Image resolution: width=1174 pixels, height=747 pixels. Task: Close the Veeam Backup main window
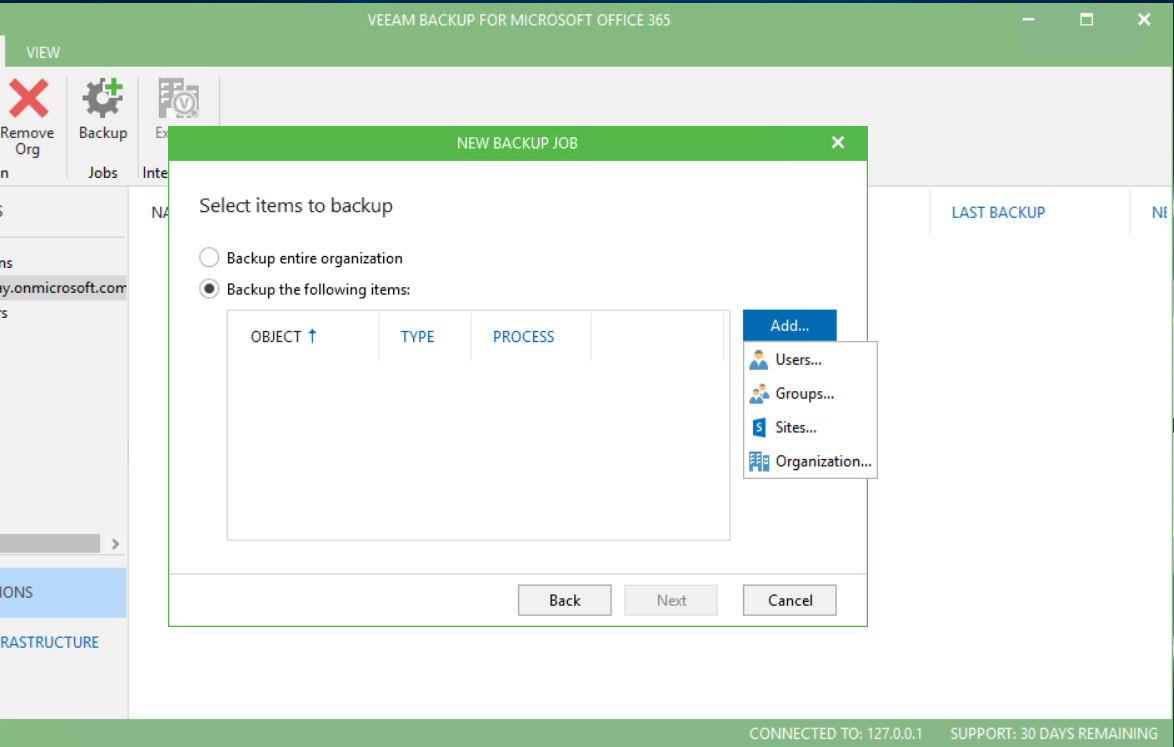click(x=1144, y=19)
